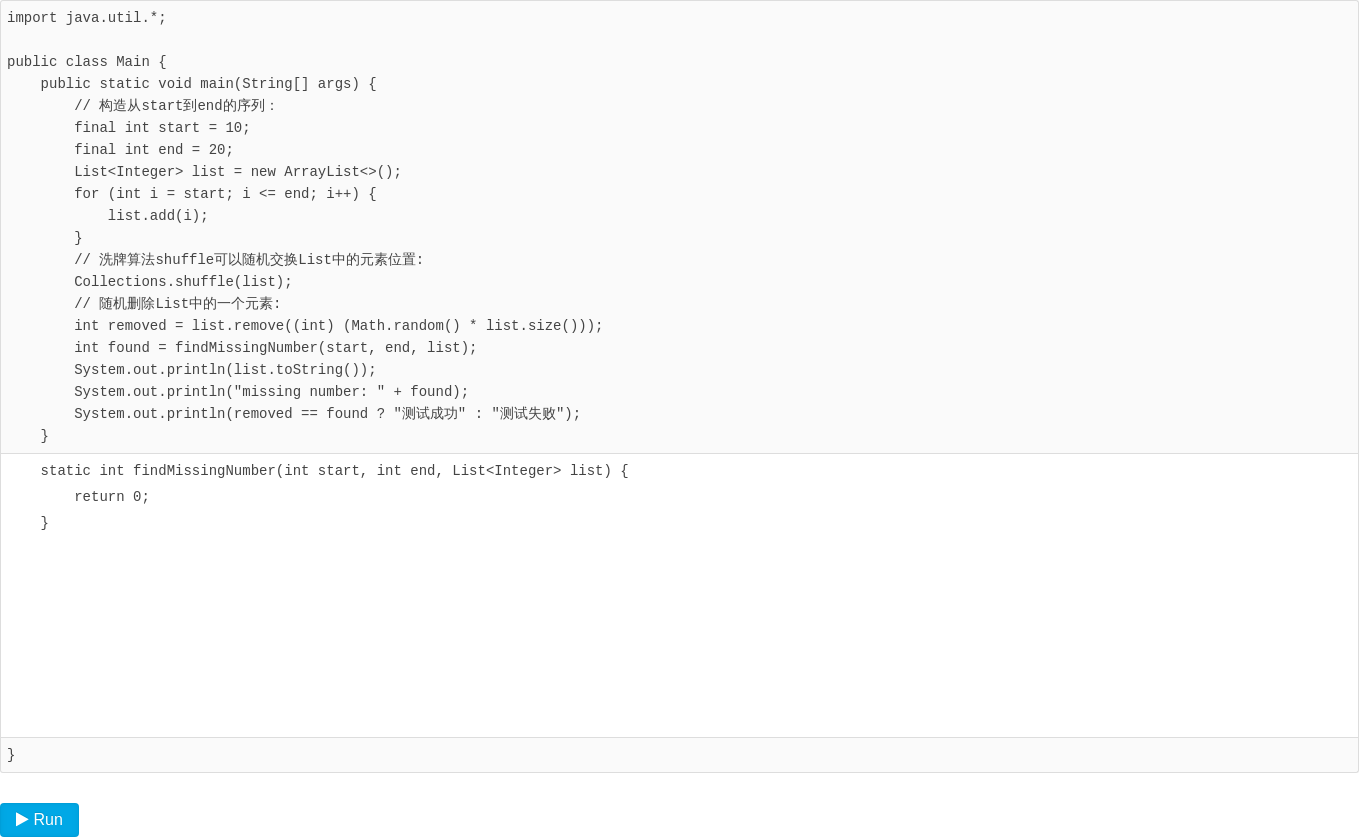The width and height of the screenshot is (1359, 837).
Task: Click the 'public class Main {' line
Action: (x=87, y=62)
